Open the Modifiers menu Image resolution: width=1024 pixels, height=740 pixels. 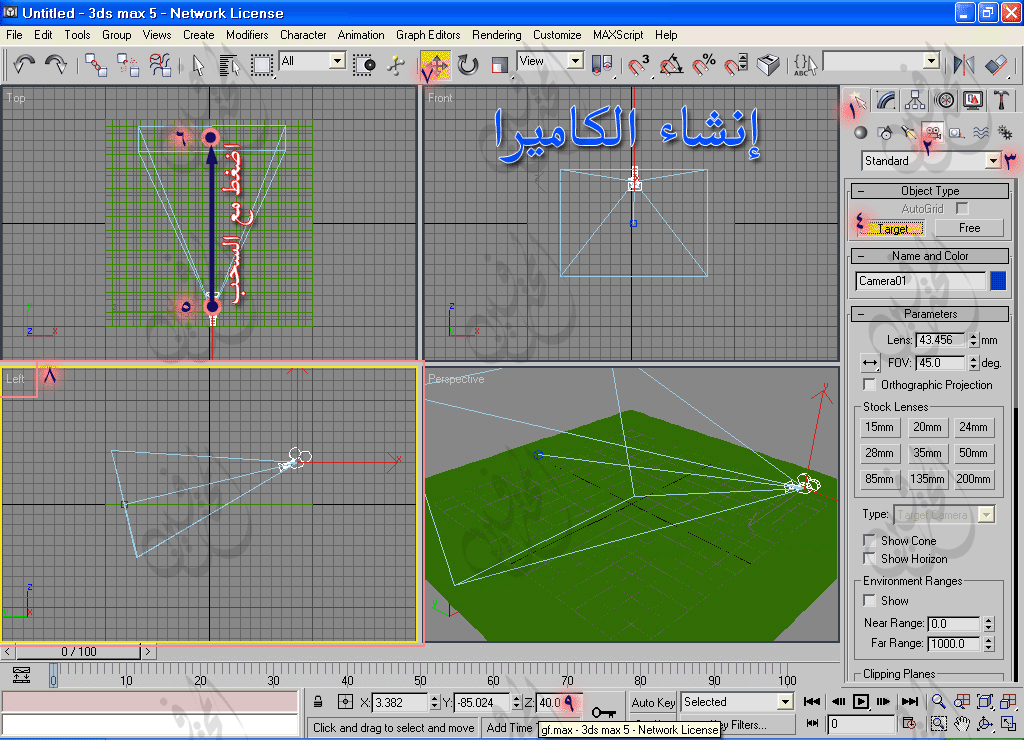tap(247, 35)
